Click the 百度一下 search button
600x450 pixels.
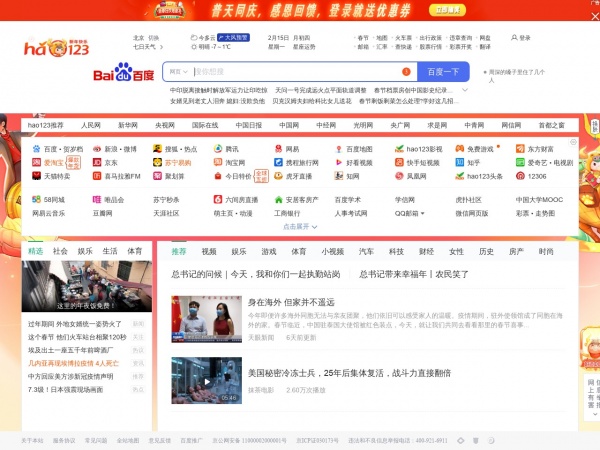[443, 72]
